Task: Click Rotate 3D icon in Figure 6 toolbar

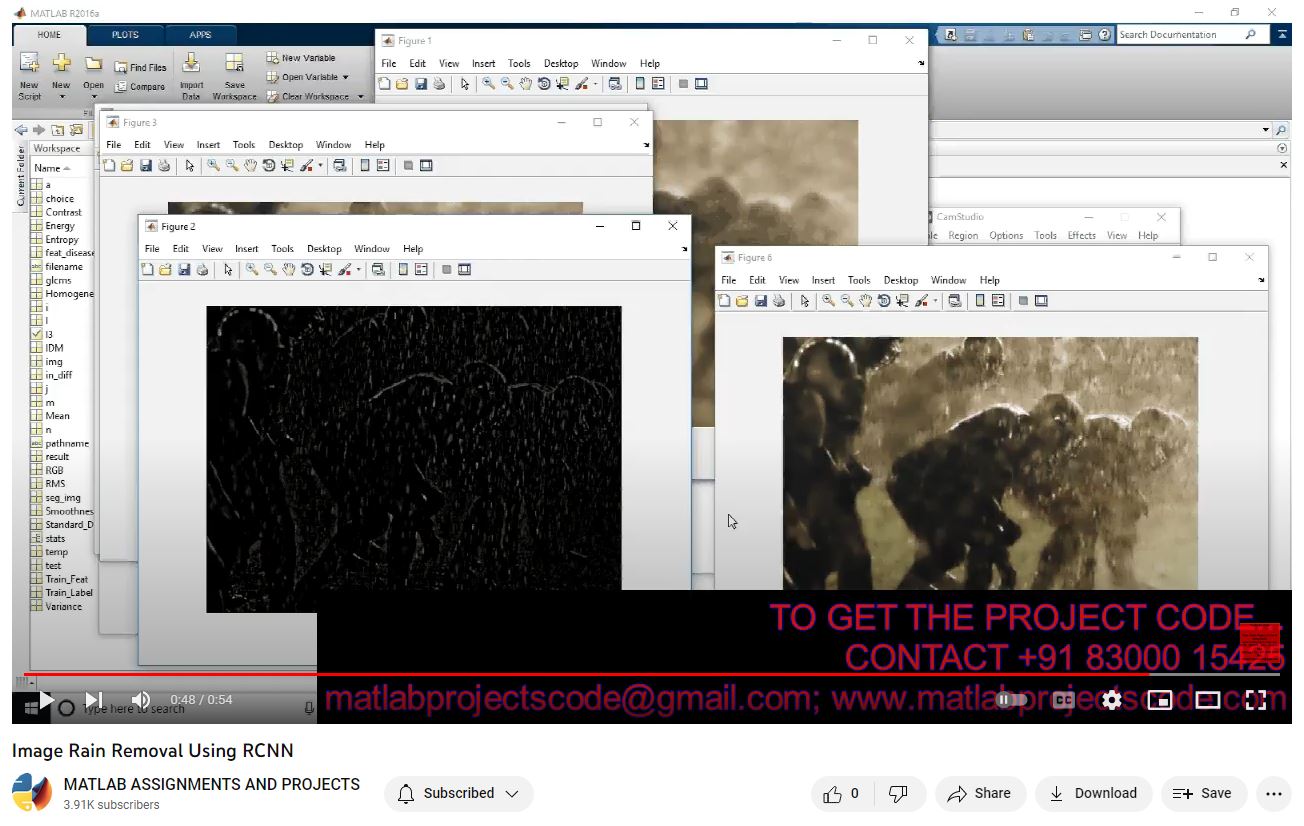Action: click(884, 301)
